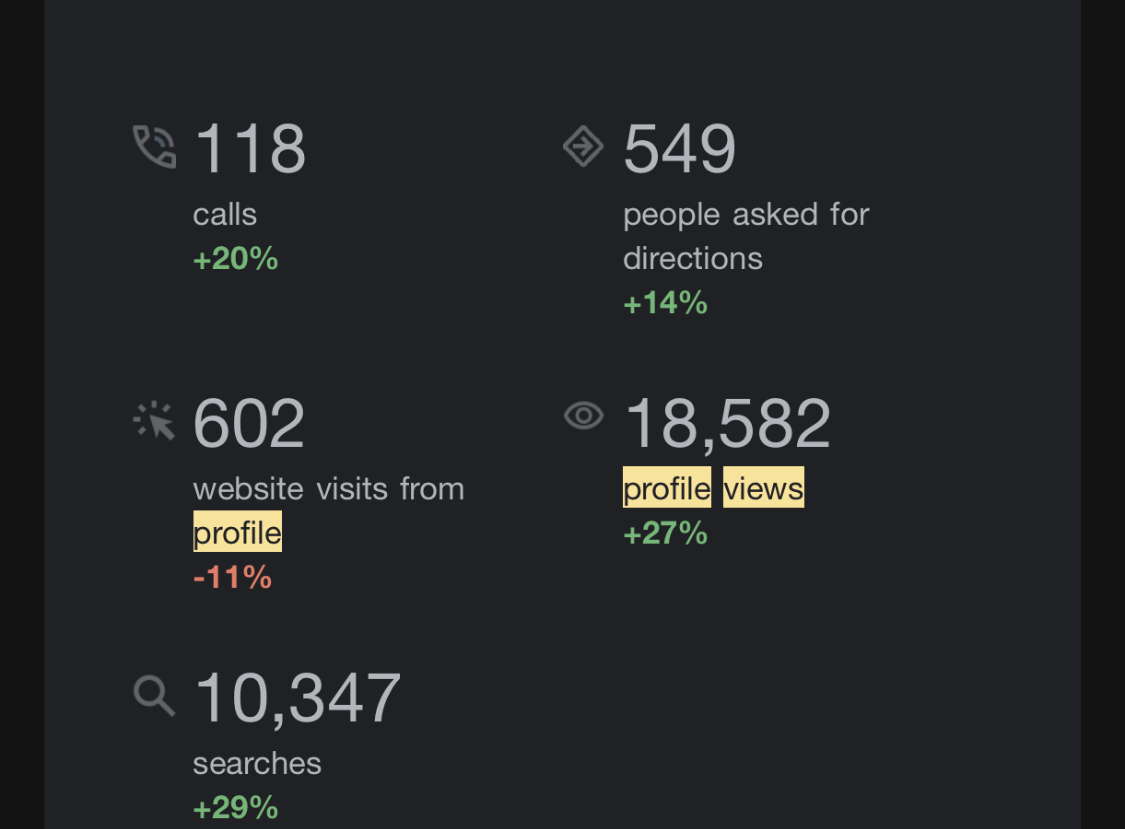The image size is (1125, 829).
Task: Select the 10,347 searches number
Action: click(297, 698)
